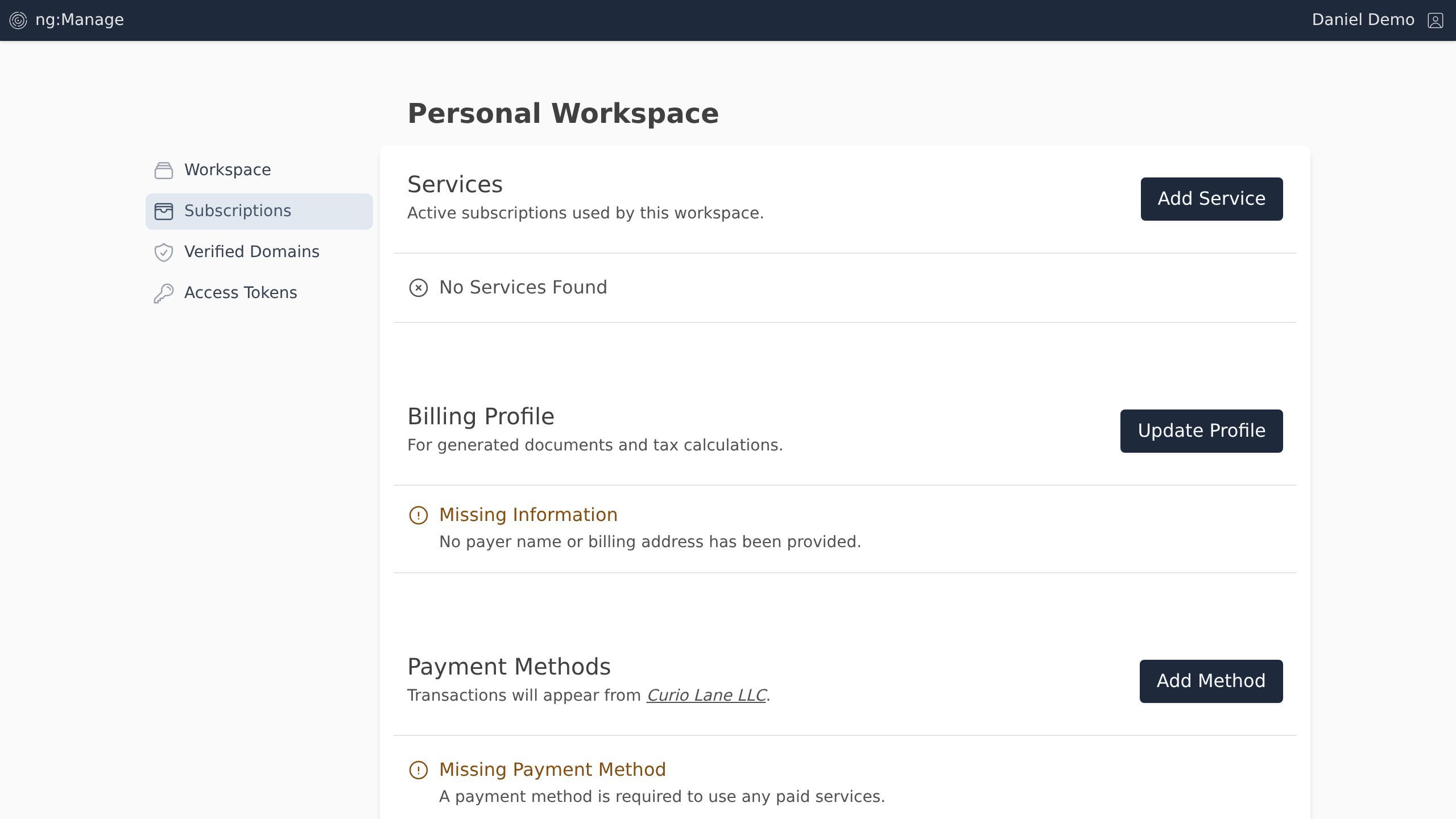This screenshot has width=1456, height=819.
Task: Click the Missing Payment Method warning icon
Action: (419, 770)
